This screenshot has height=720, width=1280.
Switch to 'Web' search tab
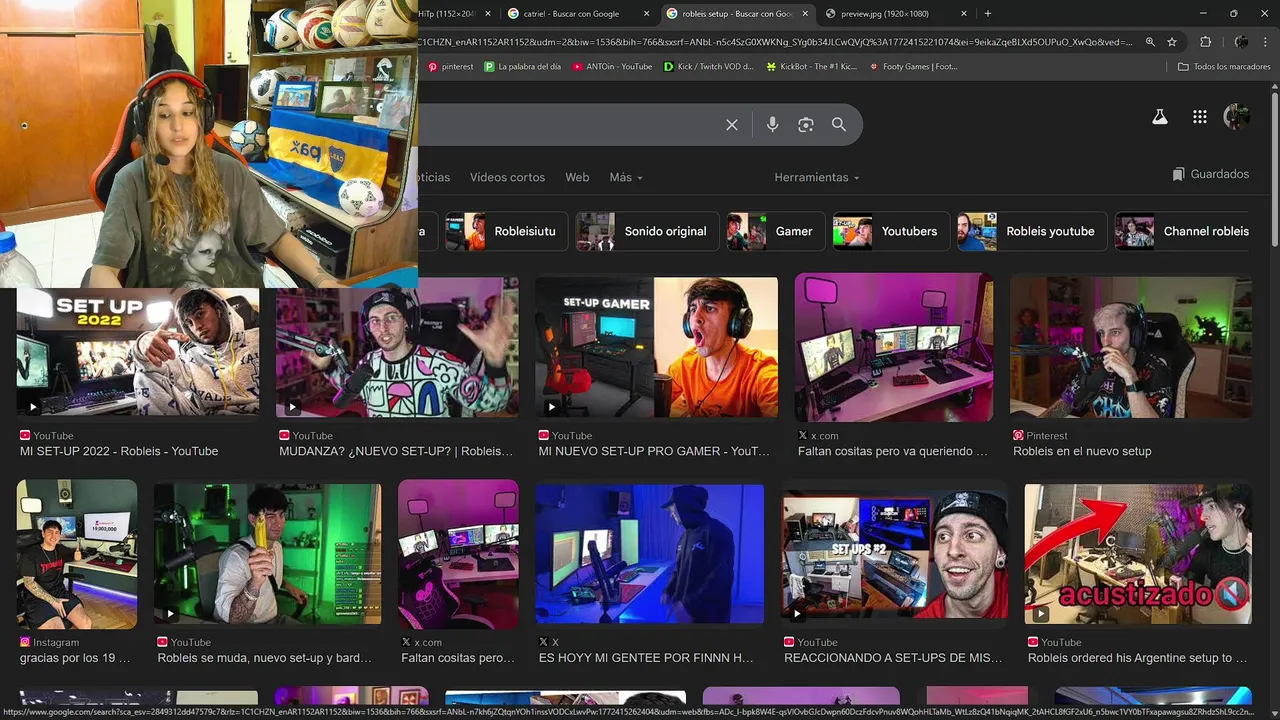[x=577, y=177]
